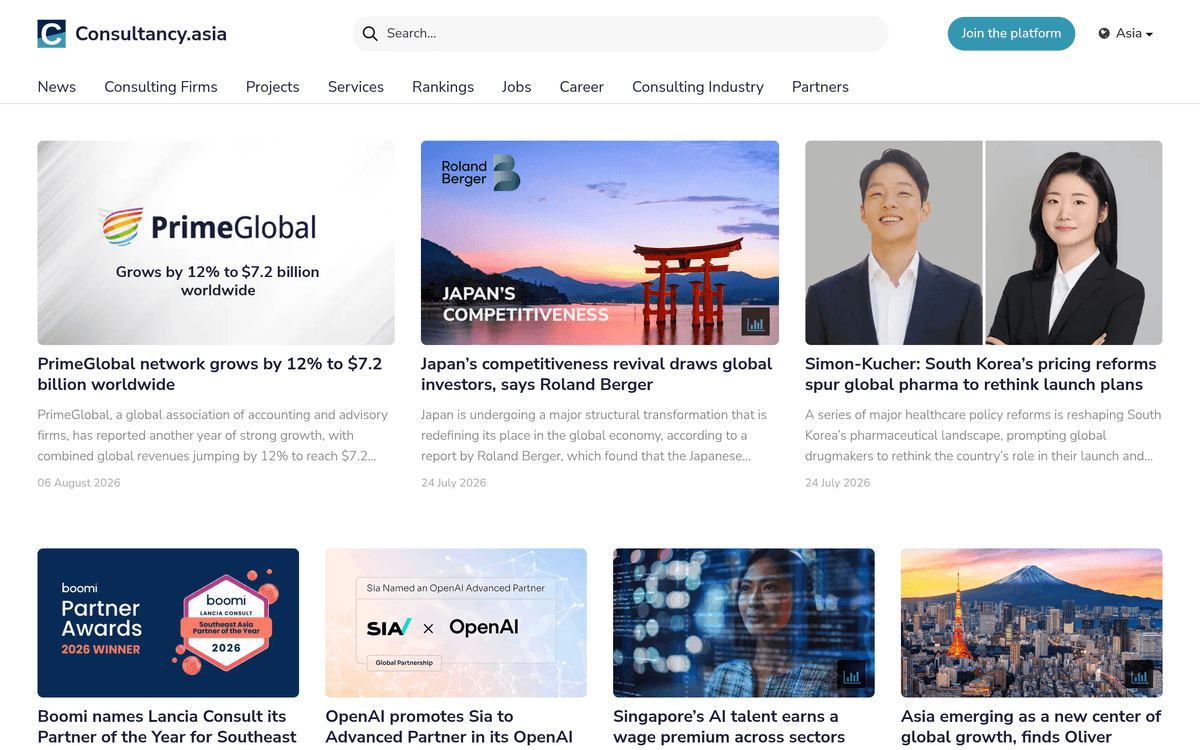
Task: Open Asia emerging as new center headline
Action: tap(1031, 727)
